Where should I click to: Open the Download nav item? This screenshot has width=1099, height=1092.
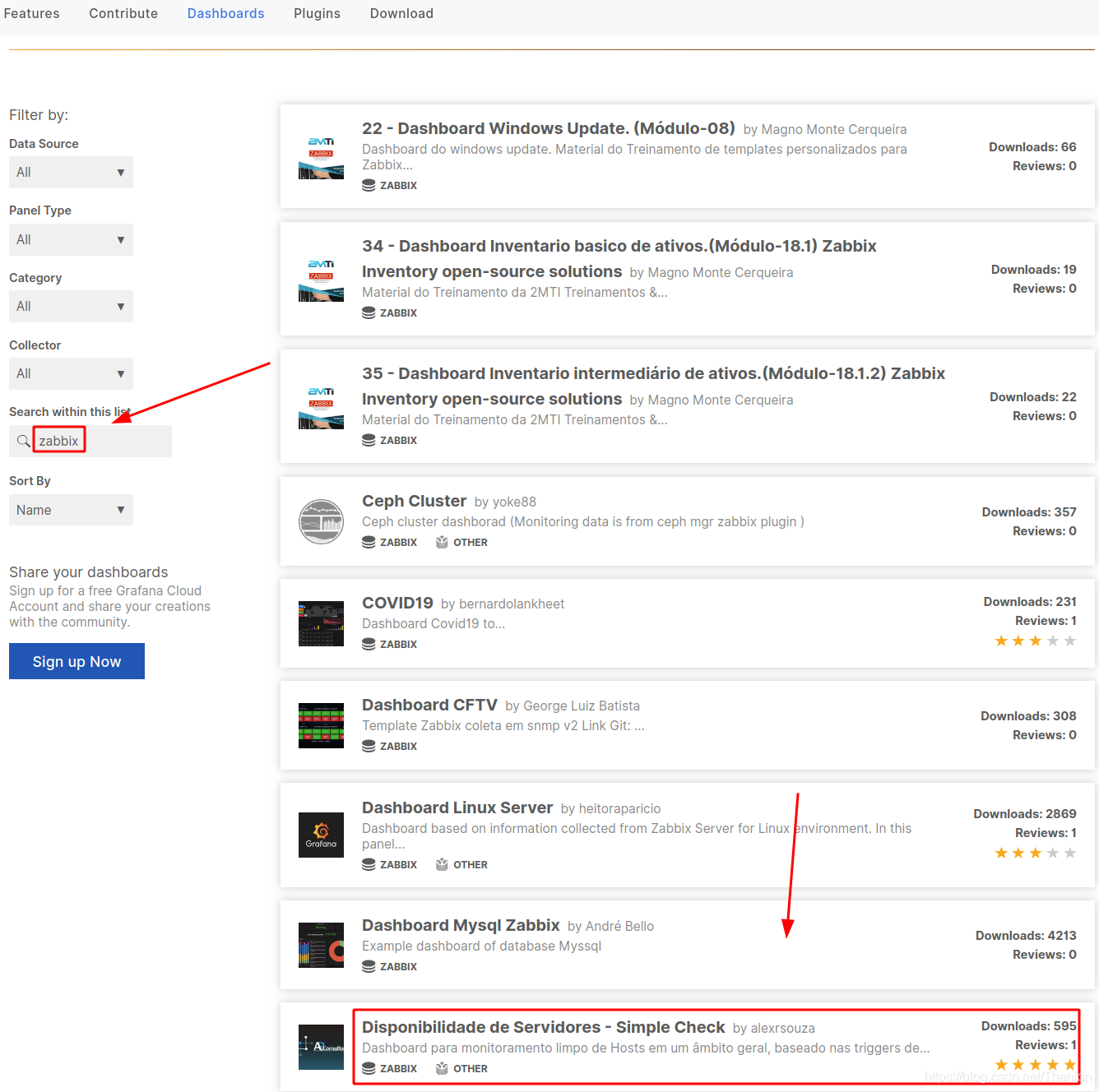click(401, 13)
